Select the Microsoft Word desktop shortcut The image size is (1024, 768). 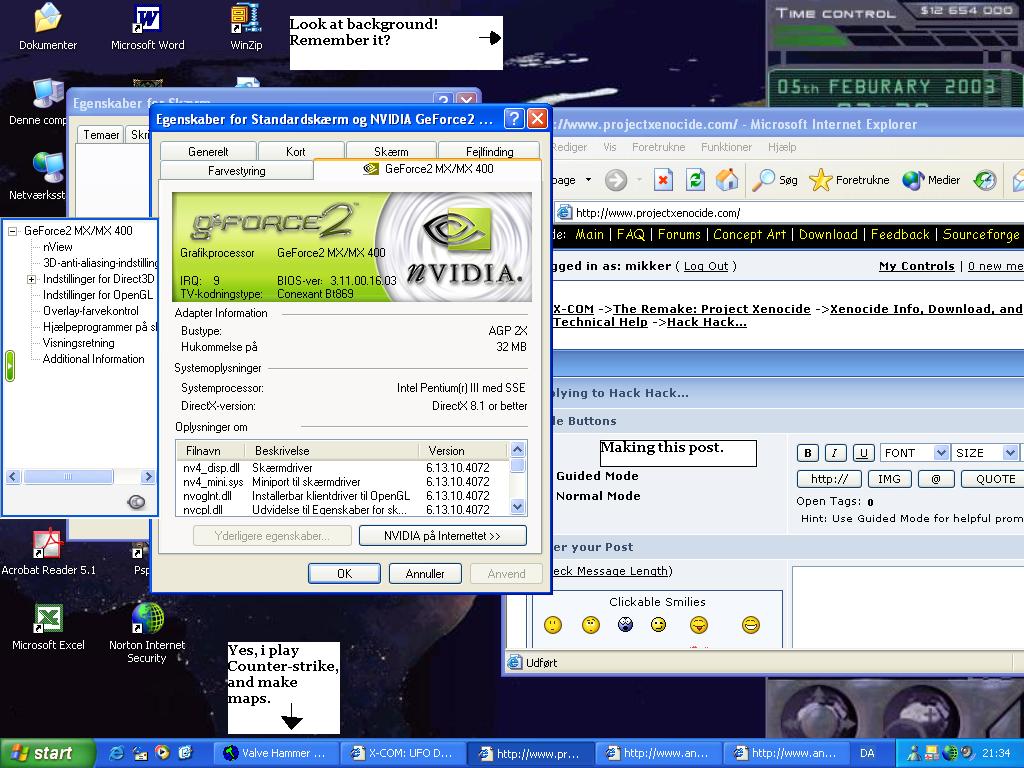click(148, 27)
